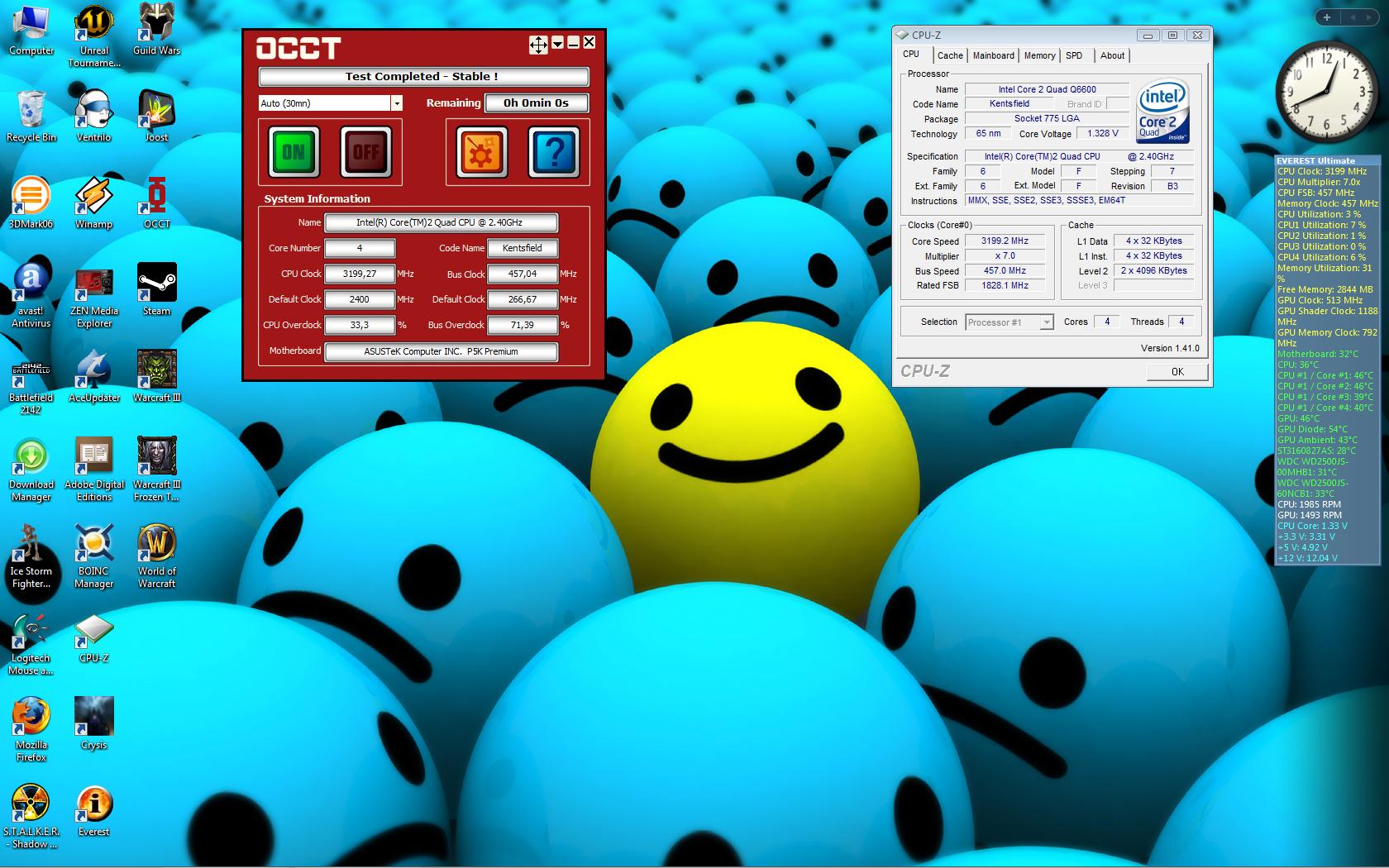Stop the OCCT test with OFF button

(365, 152)
